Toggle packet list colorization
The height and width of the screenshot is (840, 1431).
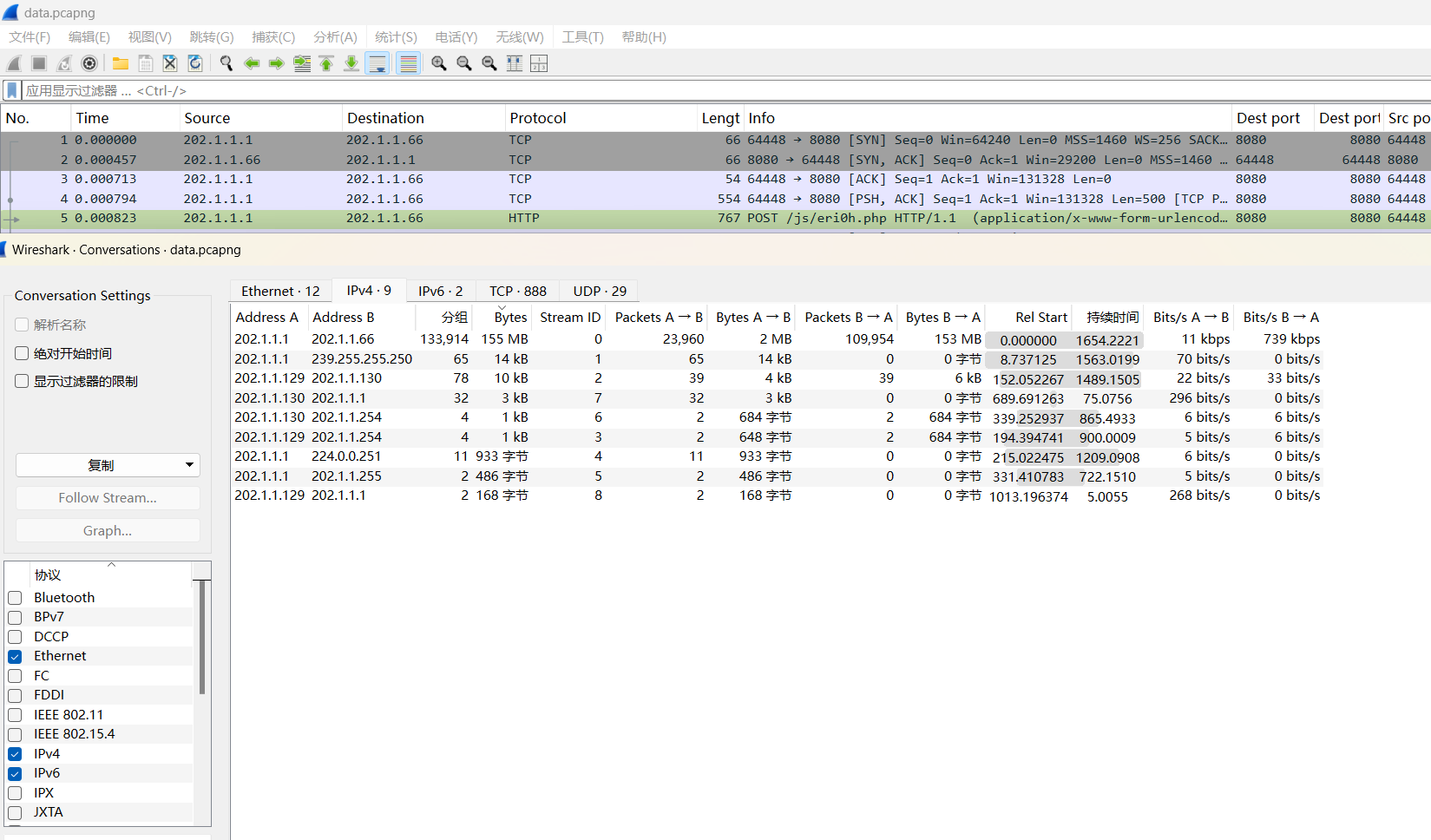pos(408,63)
